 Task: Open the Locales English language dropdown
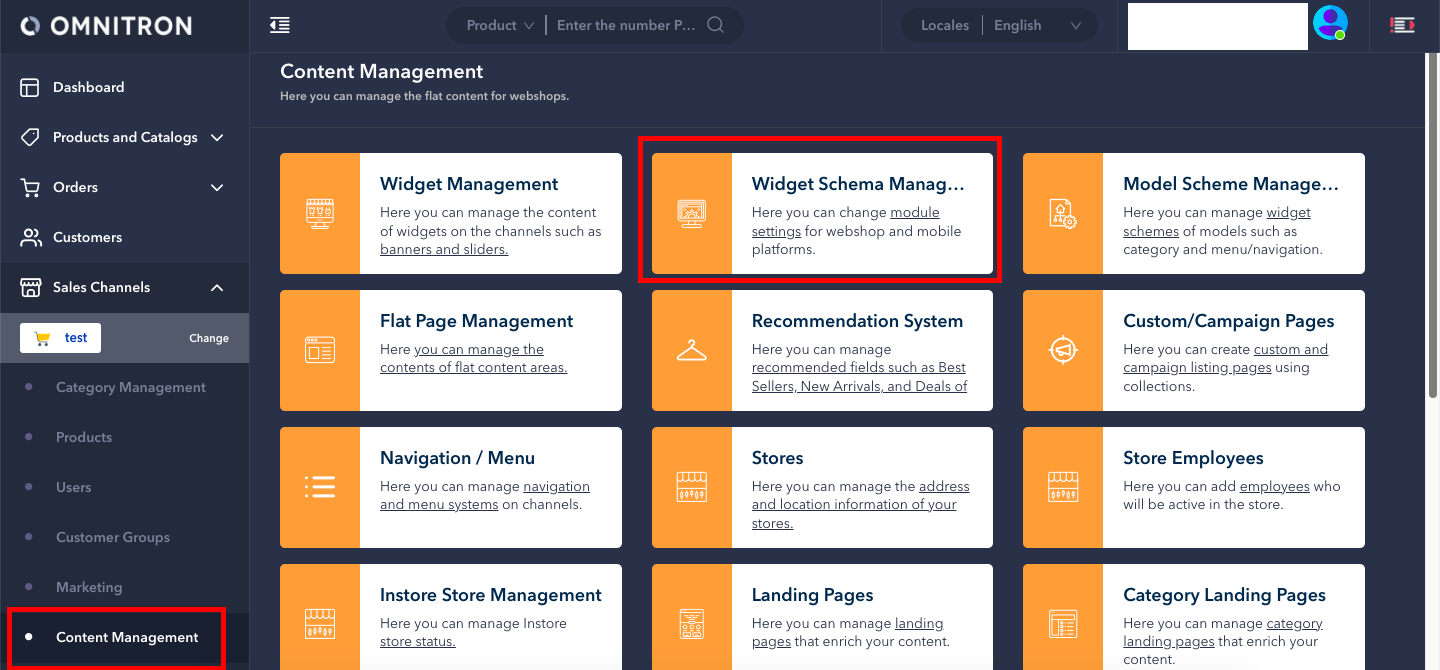[1037, 25]
